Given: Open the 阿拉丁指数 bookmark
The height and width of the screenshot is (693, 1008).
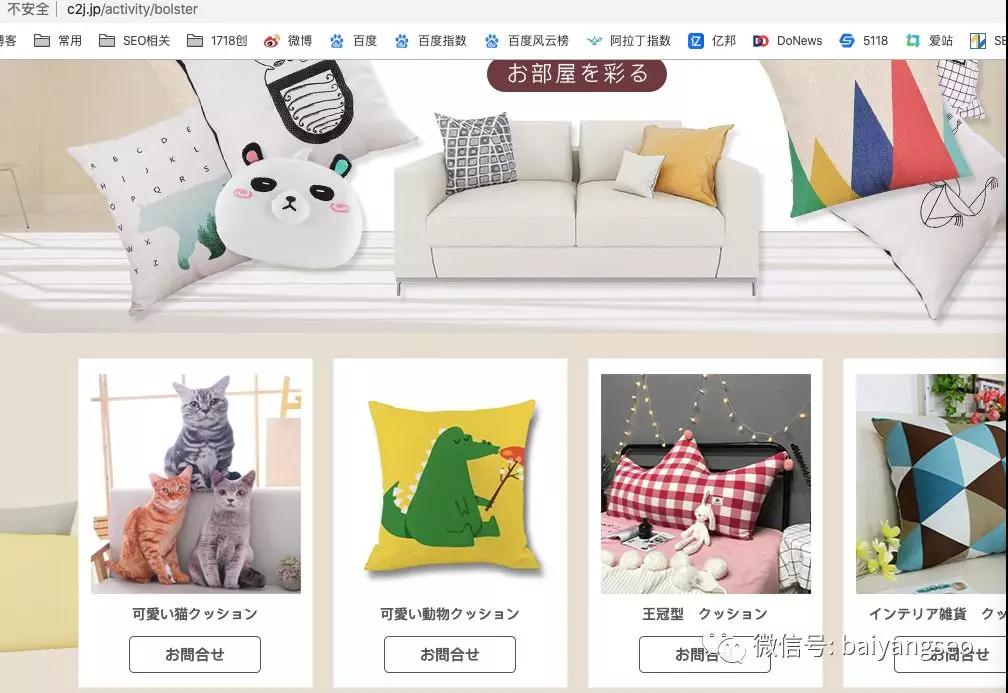Looking at the screenshot, I should 629,40.
